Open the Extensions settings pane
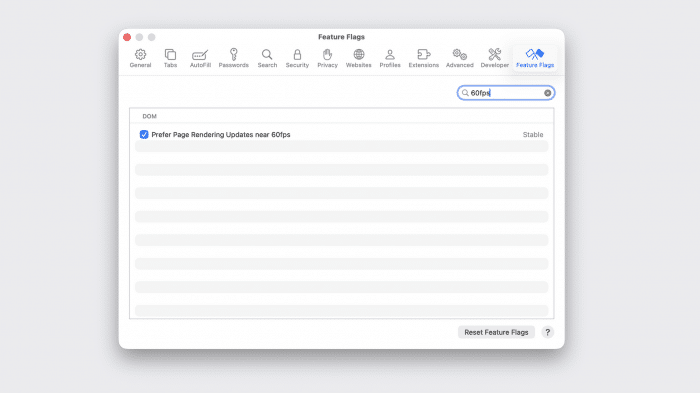Image resolution: width=700 pixels, height=393 pixels. point(424,59)
